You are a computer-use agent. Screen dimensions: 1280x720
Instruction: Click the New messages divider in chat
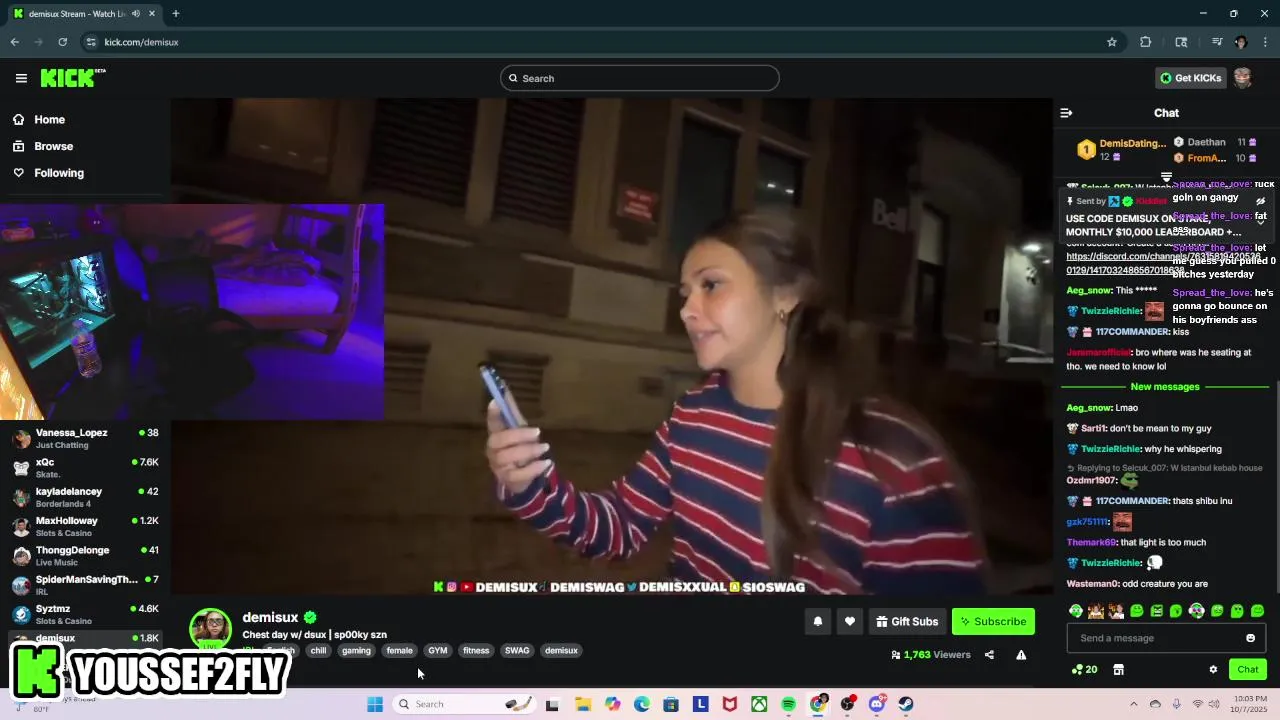point(1164,387)
